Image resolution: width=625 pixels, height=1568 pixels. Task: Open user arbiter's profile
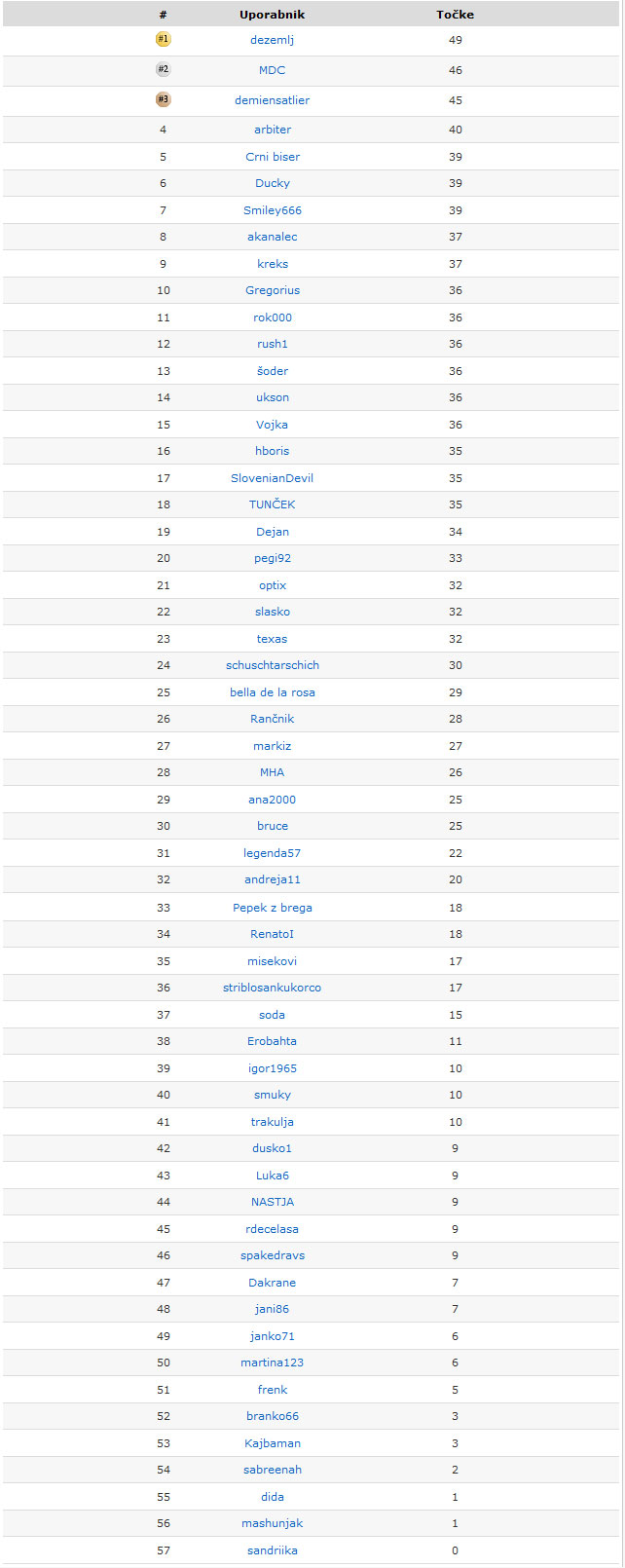click(x=273, y=130)
